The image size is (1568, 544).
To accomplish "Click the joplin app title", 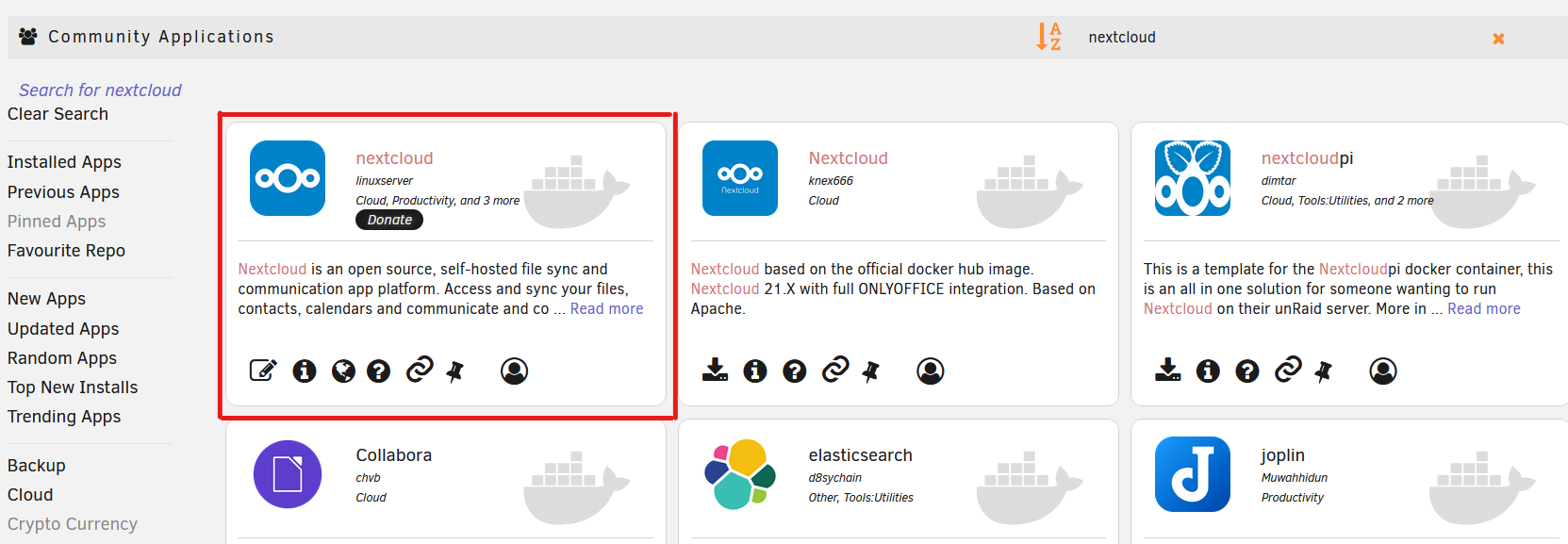I will tap(1282, 455).
